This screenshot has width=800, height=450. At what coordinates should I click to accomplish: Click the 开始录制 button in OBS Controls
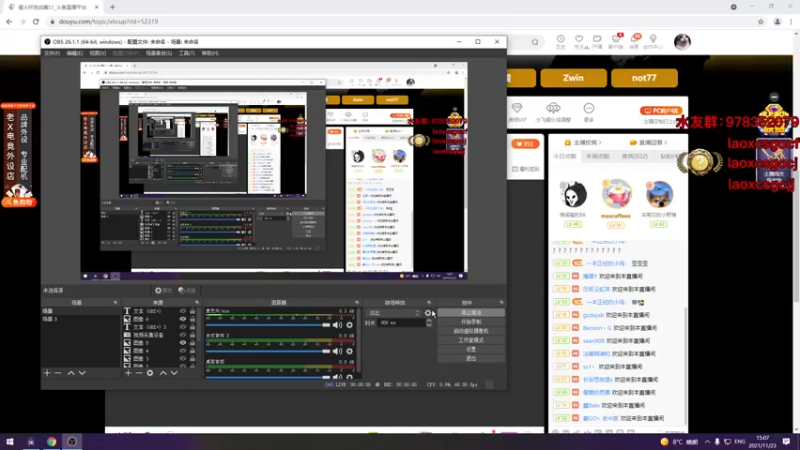(471, 322)
